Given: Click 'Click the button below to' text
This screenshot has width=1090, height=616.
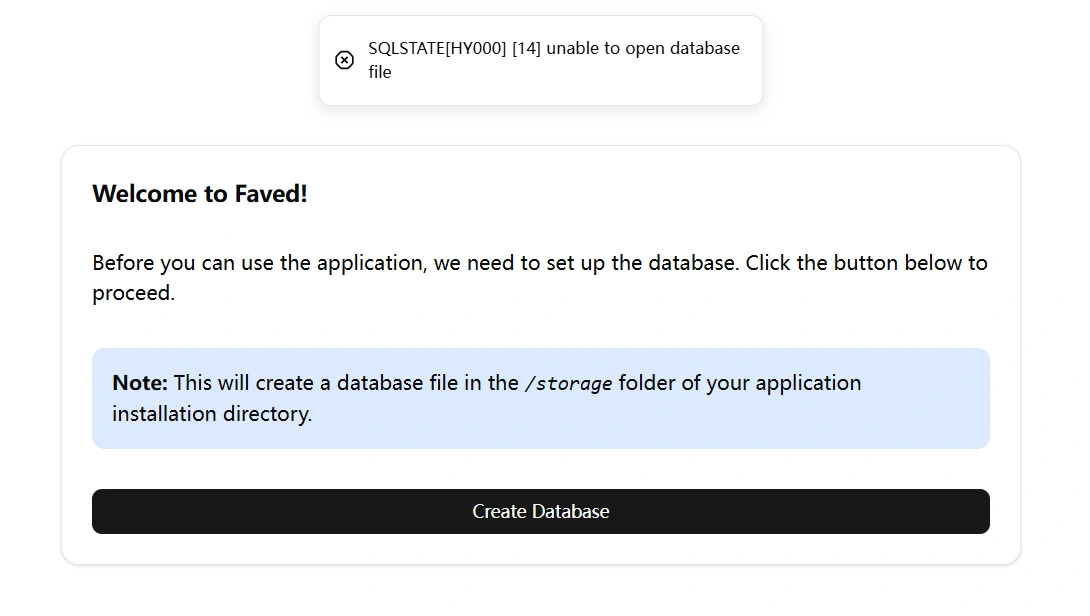Looking at the screenshot, I should [x=866, y=263].
